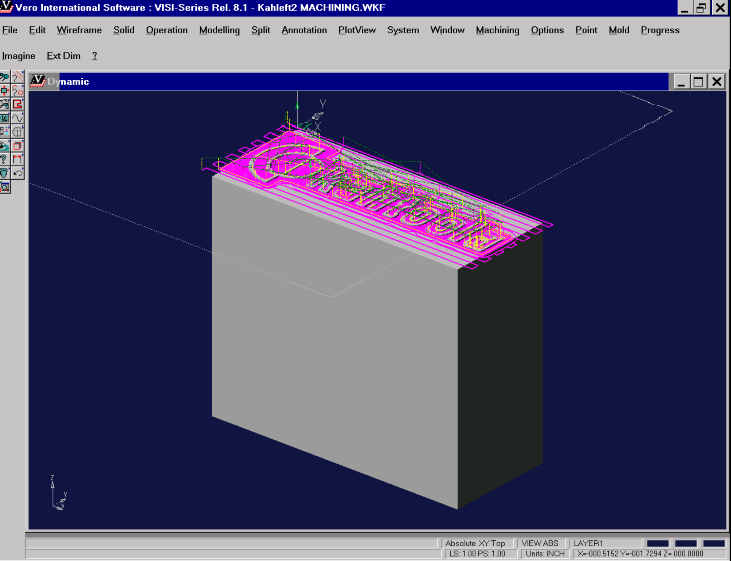Image resolution: width=731 pixels, height=561 pixels.
Task: Open the Wireframe menu
Action: pos(79,30)
